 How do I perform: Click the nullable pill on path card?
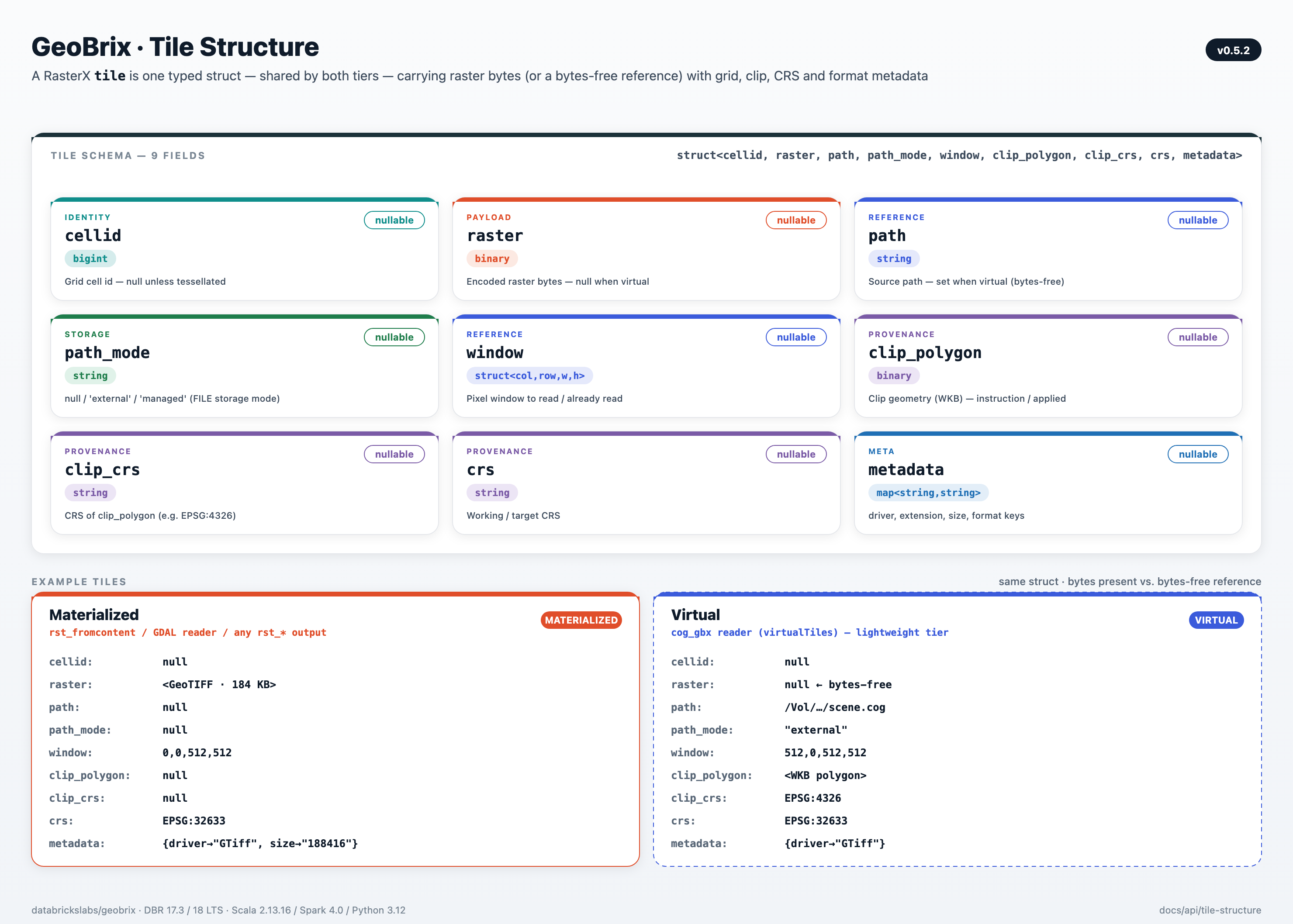1198,220
